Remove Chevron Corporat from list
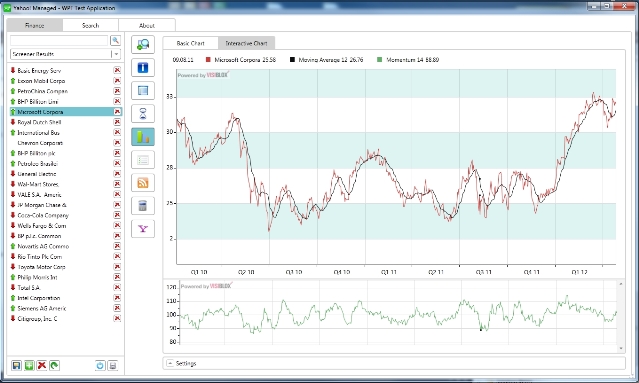The width and height of the screenshot is (639, 383). [117, 143]
